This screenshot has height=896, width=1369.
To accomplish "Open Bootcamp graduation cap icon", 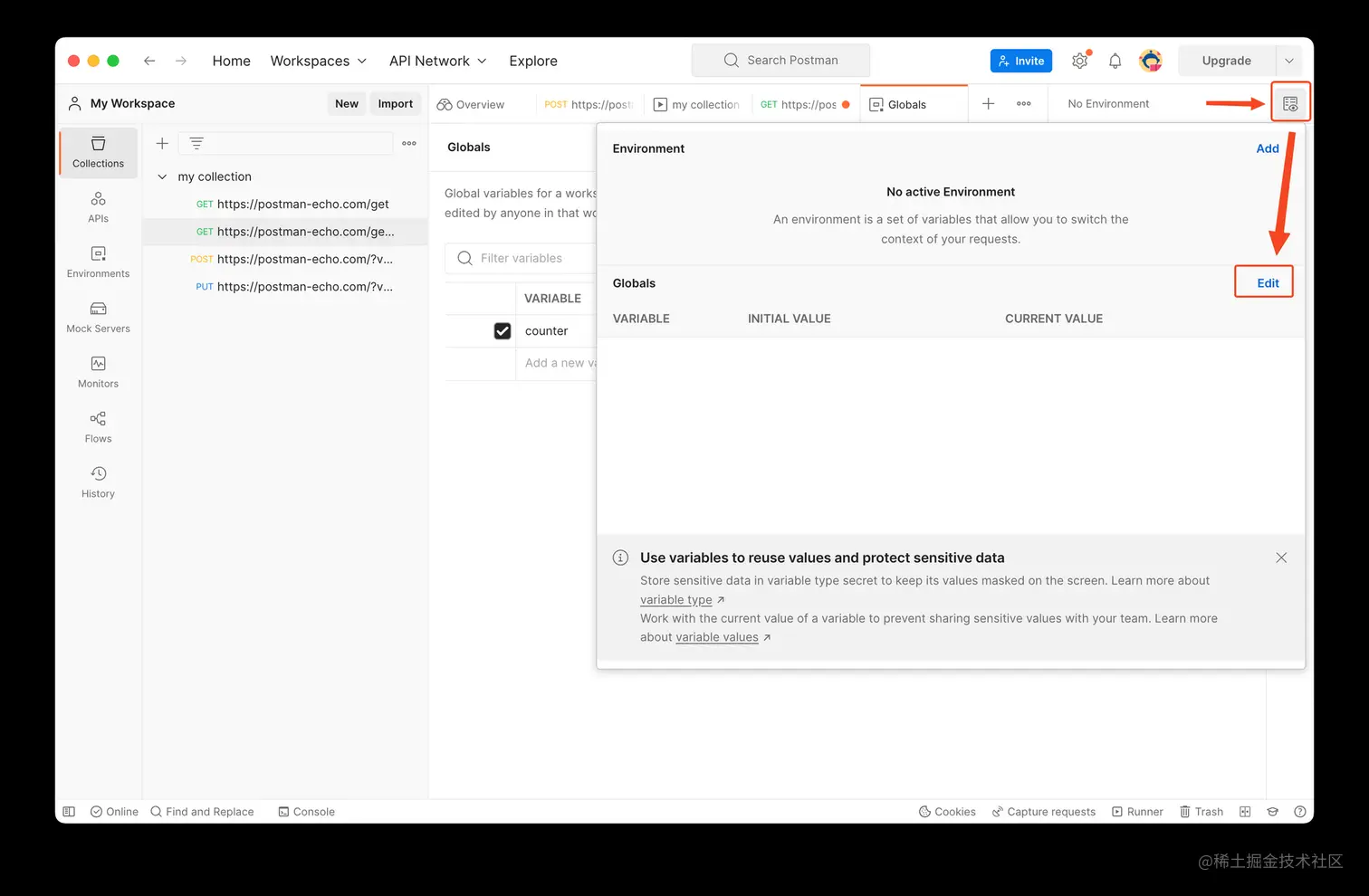I will pyautogui.click(x=1272, y=812).
